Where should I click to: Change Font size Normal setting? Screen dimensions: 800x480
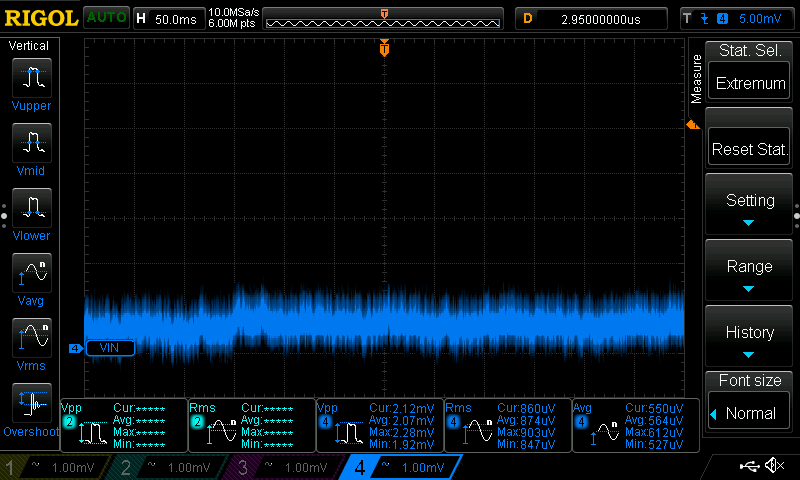tap(749, 412)
